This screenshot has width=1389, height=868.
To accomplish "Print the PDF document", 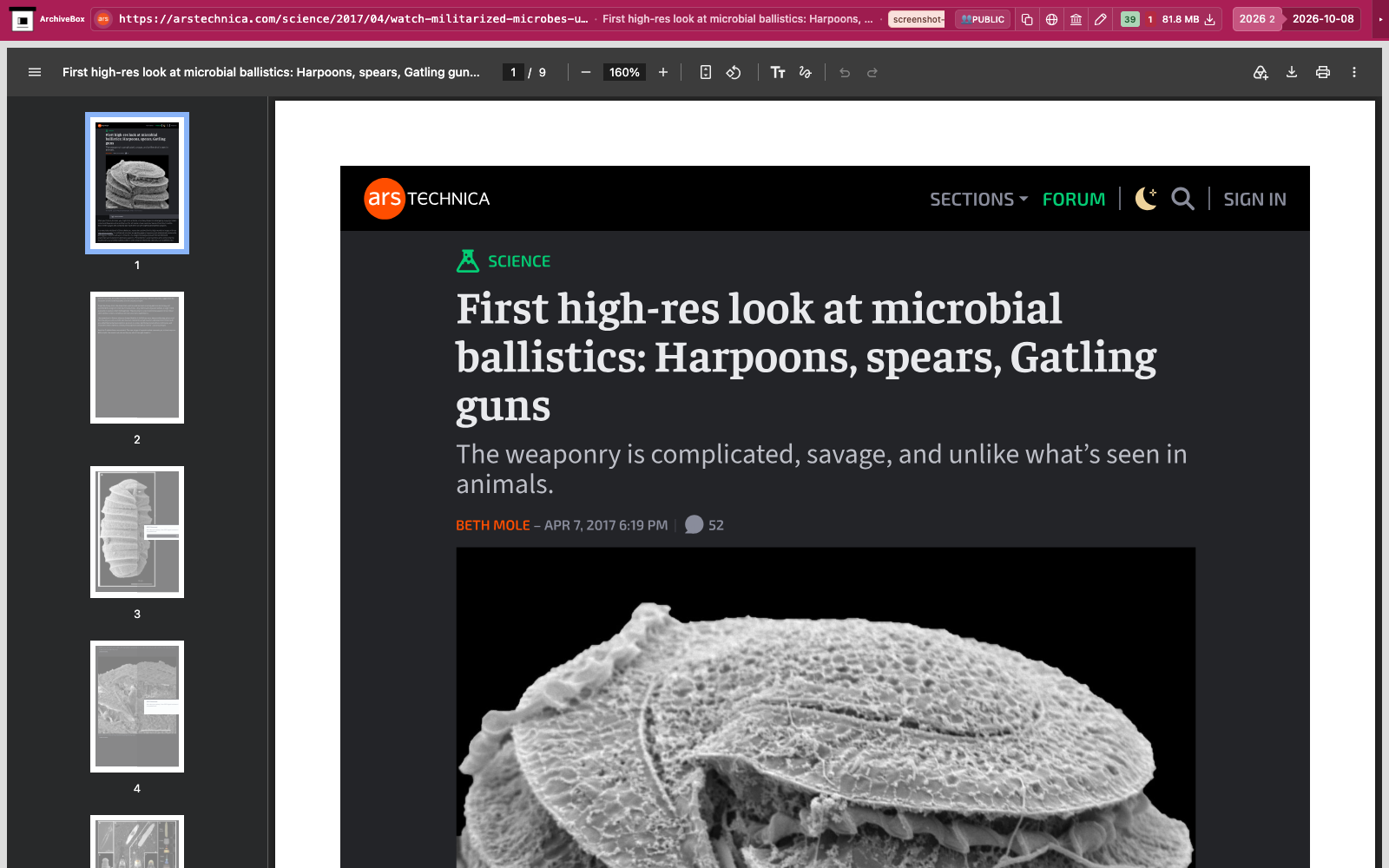I will tap(1323, 72).
